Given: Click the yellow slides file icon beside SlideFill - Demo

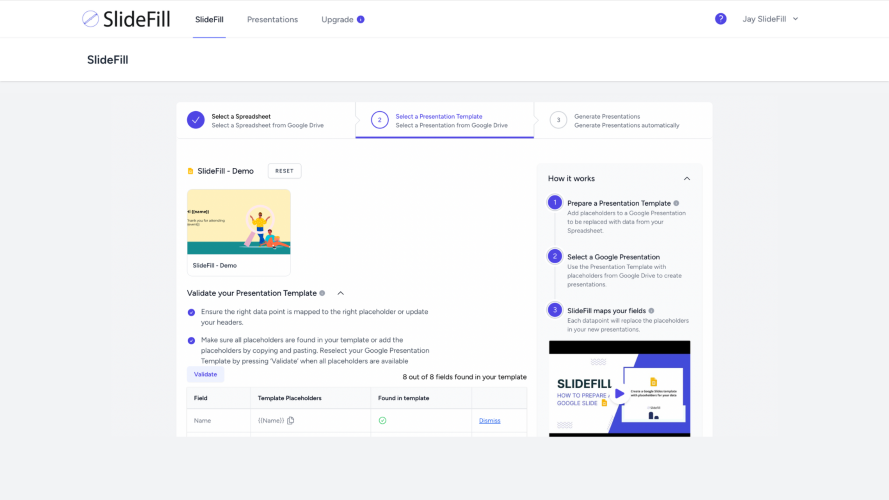Looking at the screenshot, I should pyautogui.click(x=190, y=171).
